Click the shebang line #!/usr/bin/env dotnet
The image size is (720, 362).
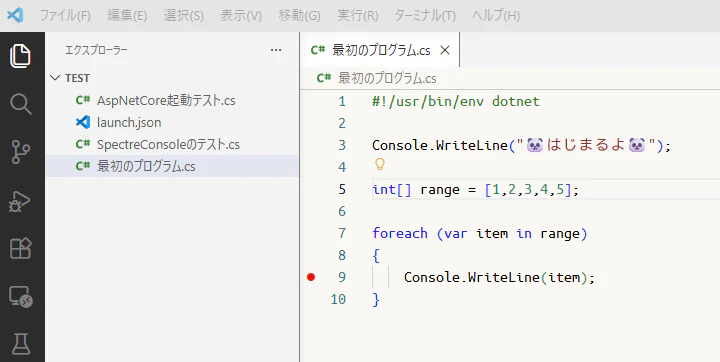[x=456, y=102]
